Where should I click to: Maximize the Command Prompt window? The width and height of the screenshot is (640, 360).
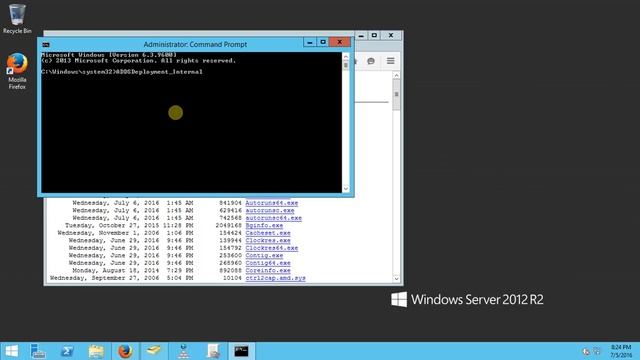point(323,42)
